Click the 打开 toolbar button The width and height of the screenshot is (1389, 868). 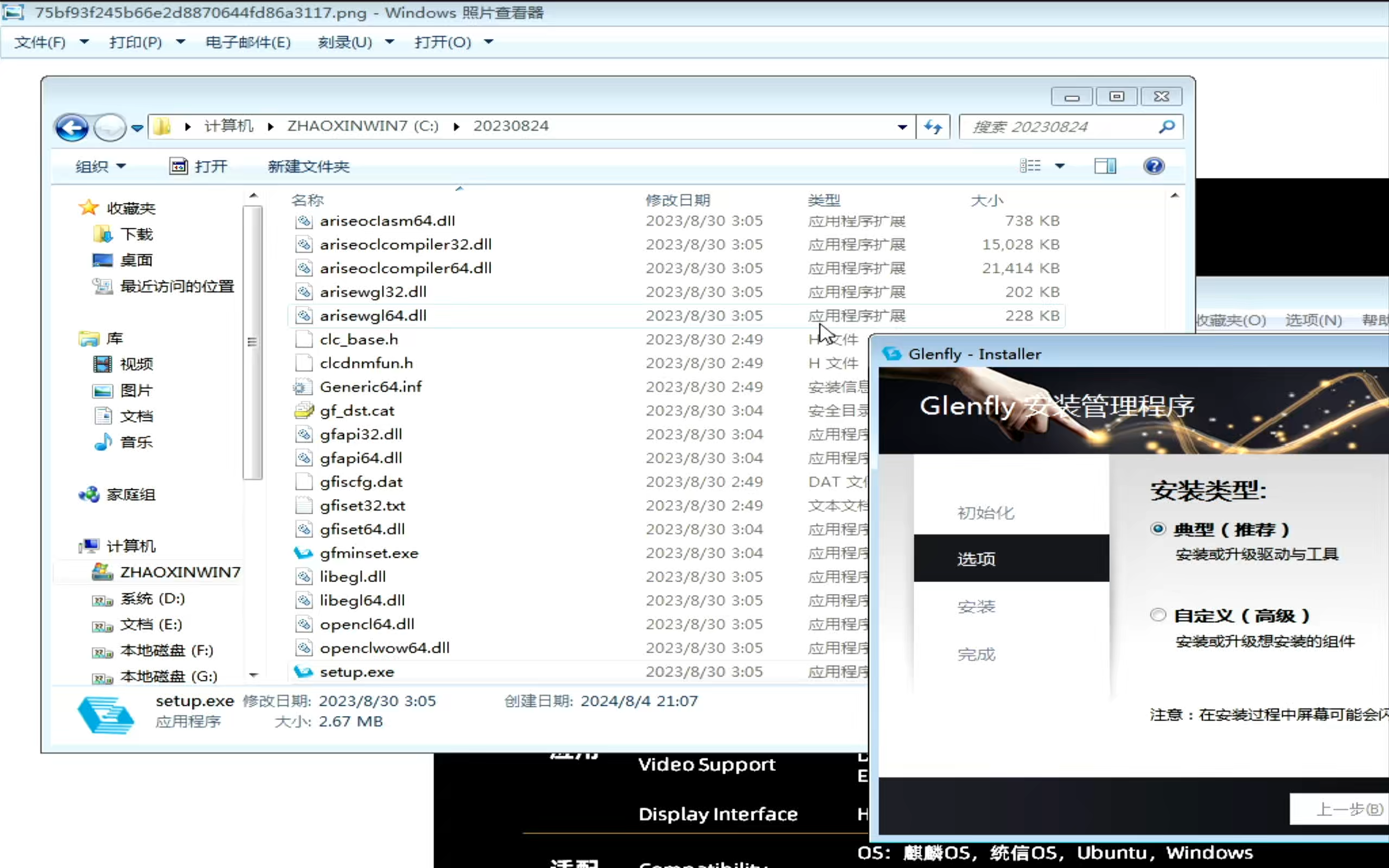coord(199,167)
